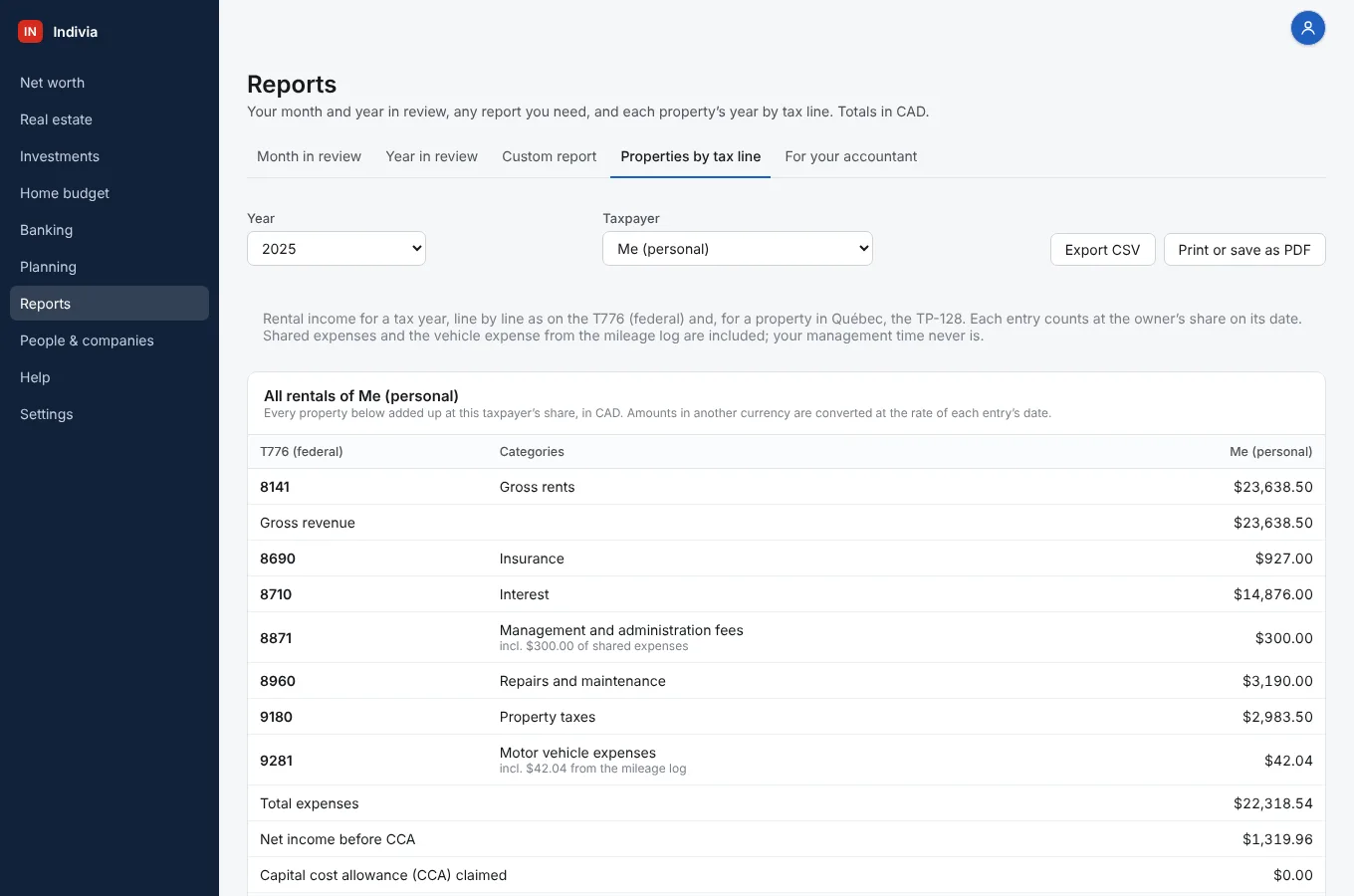Image resolution: width=1354 pixels, height=896 pixels.
Task: Click Repairs and maintenance category
Action: pos(582,681)
